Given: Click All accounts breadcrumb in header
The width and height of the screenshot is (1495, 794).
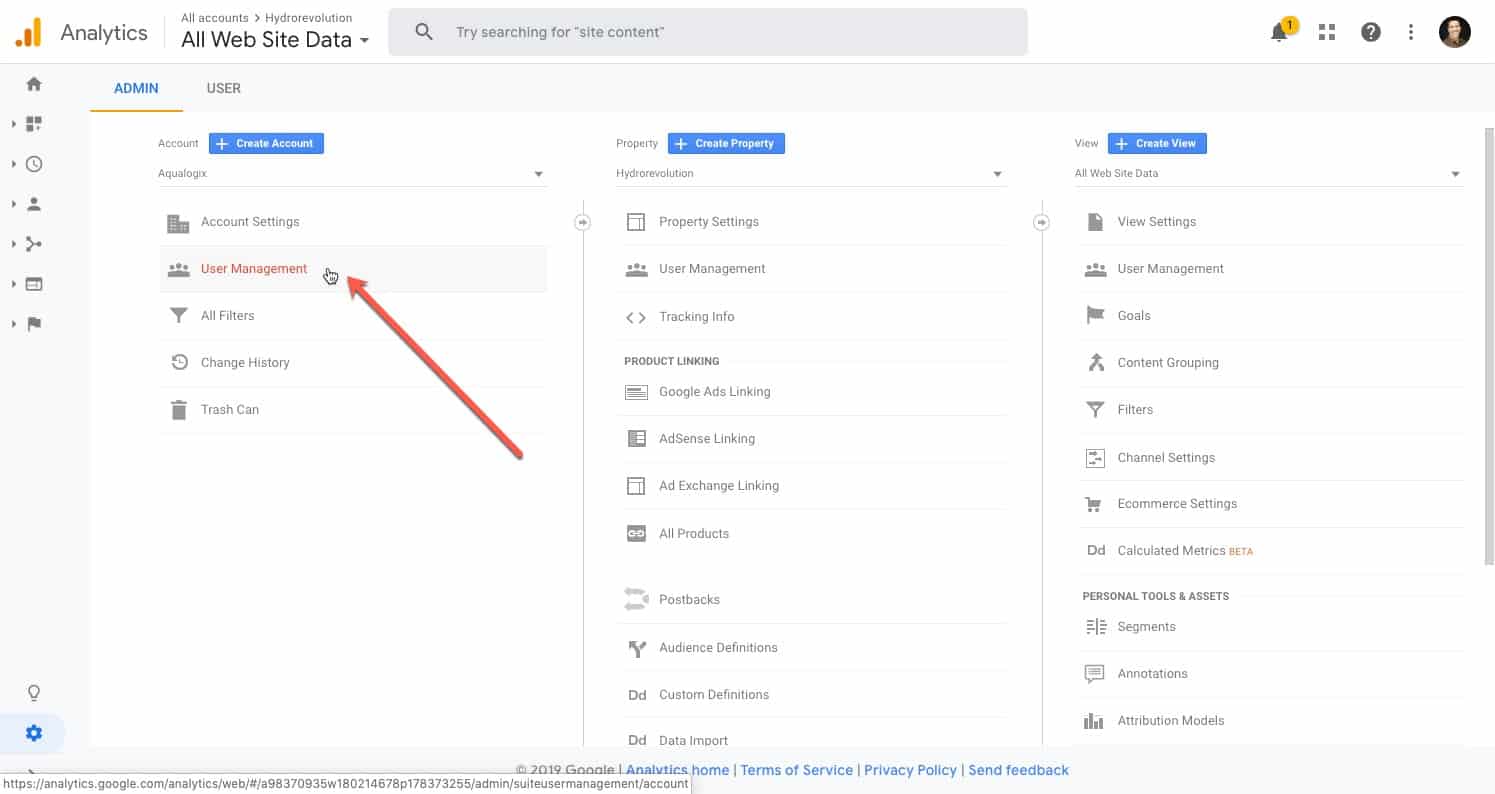Looking at the screenshot, I should 216,18.
